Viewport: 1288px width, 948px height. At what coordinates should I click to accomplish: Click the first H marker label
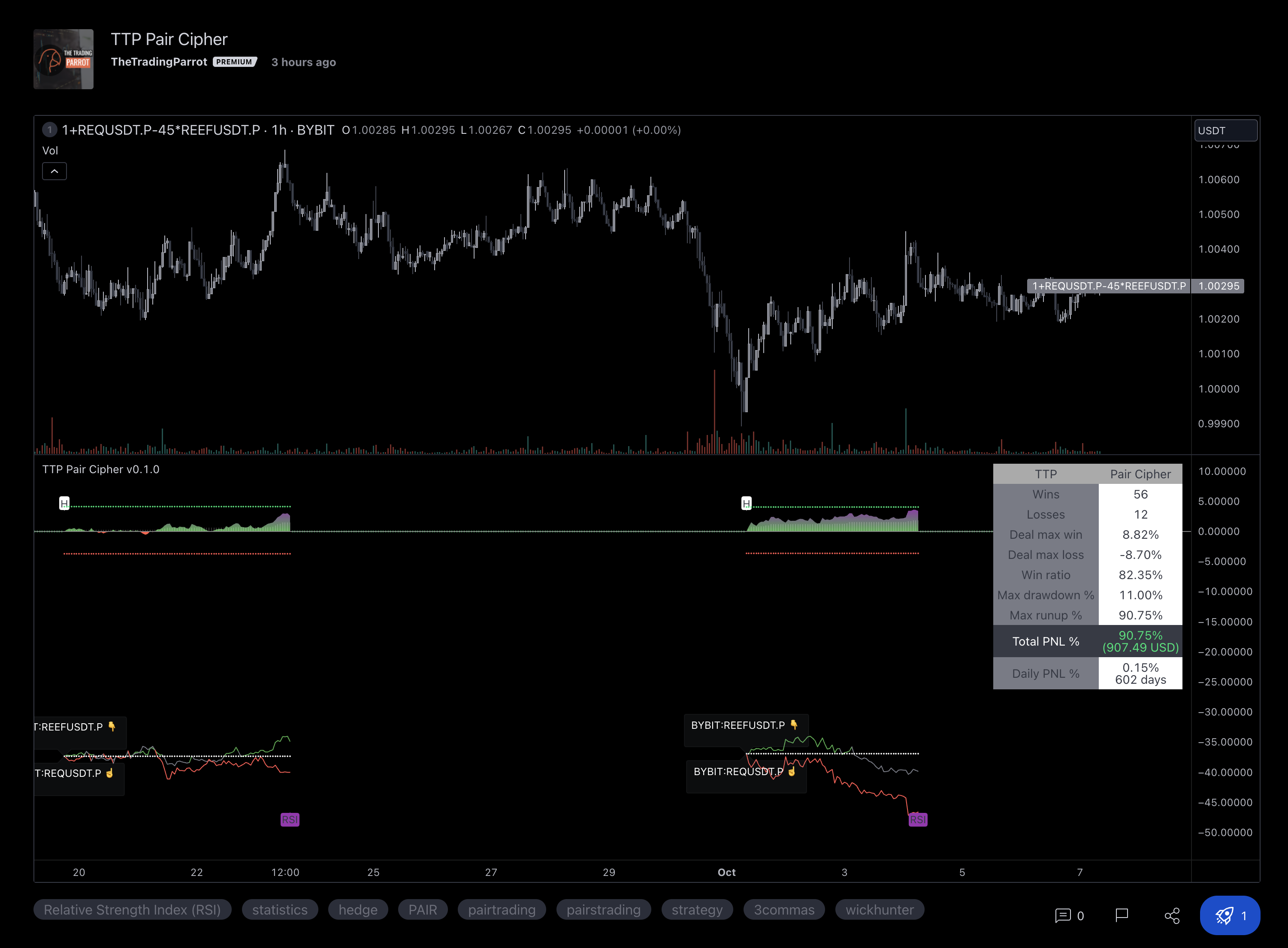coord(64,503)
